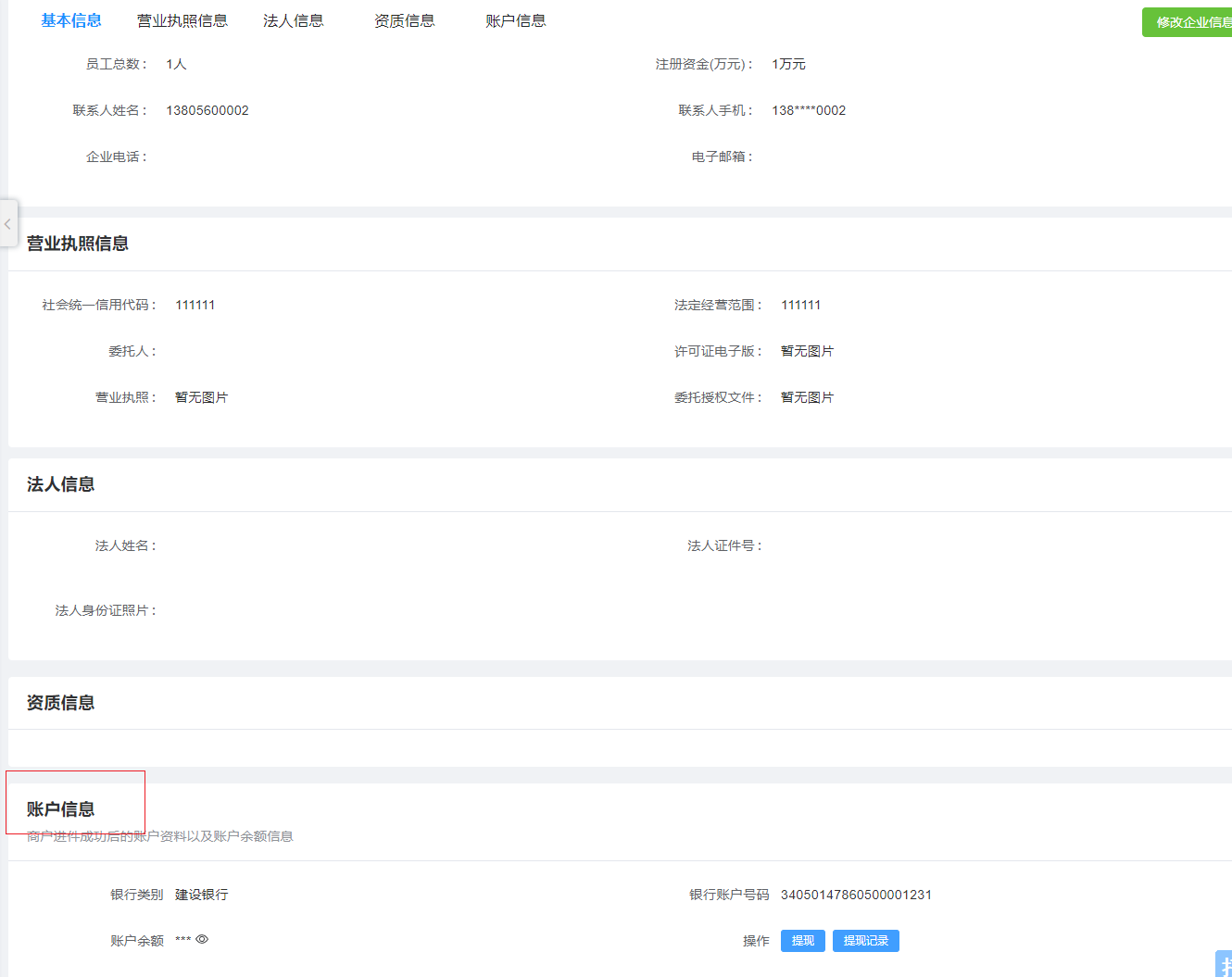
Task: Click the contact name value 13805600002
Action: tap(207, 110)
